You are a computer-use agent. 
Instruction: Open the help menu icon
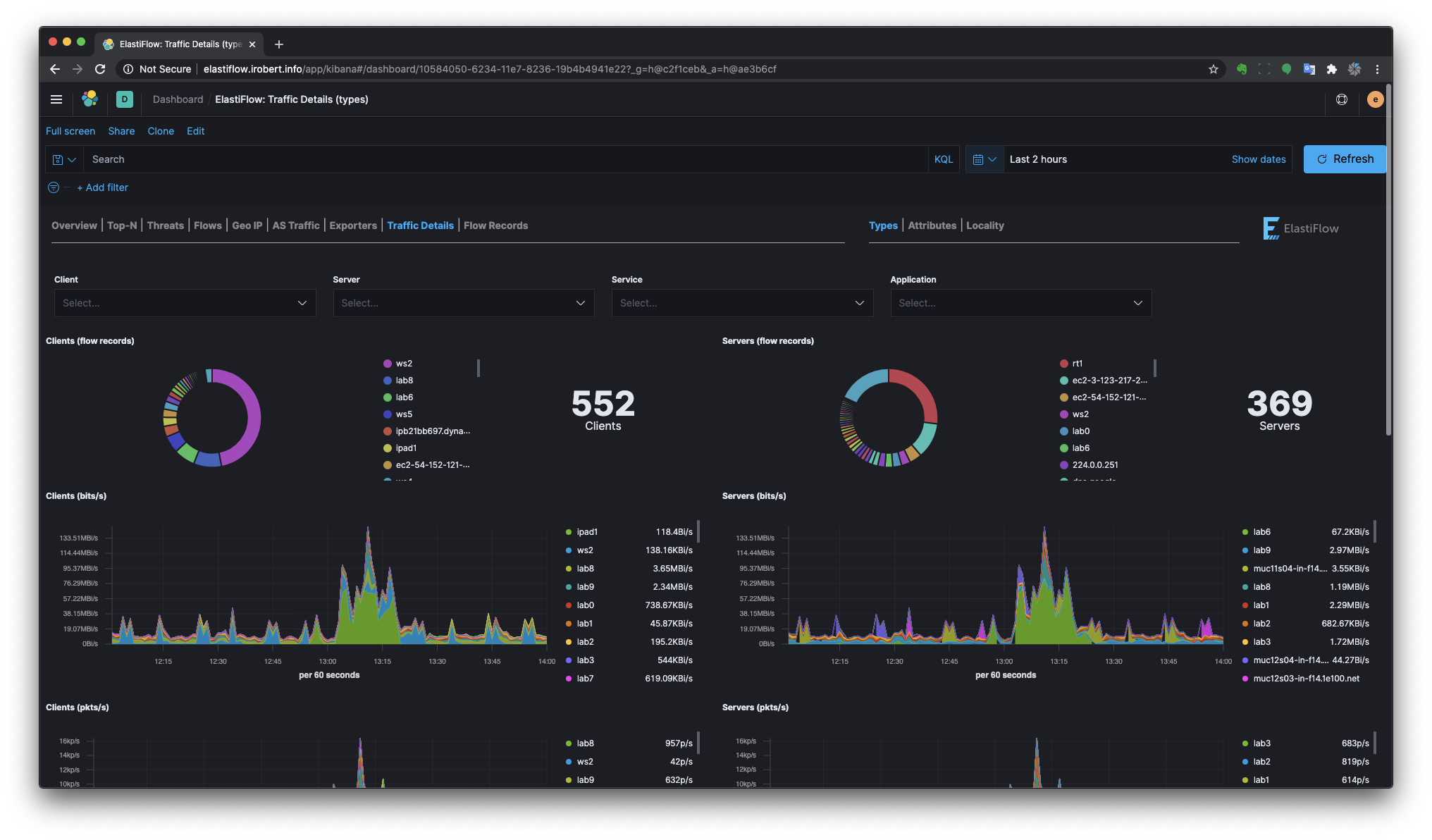point(1342,99)
